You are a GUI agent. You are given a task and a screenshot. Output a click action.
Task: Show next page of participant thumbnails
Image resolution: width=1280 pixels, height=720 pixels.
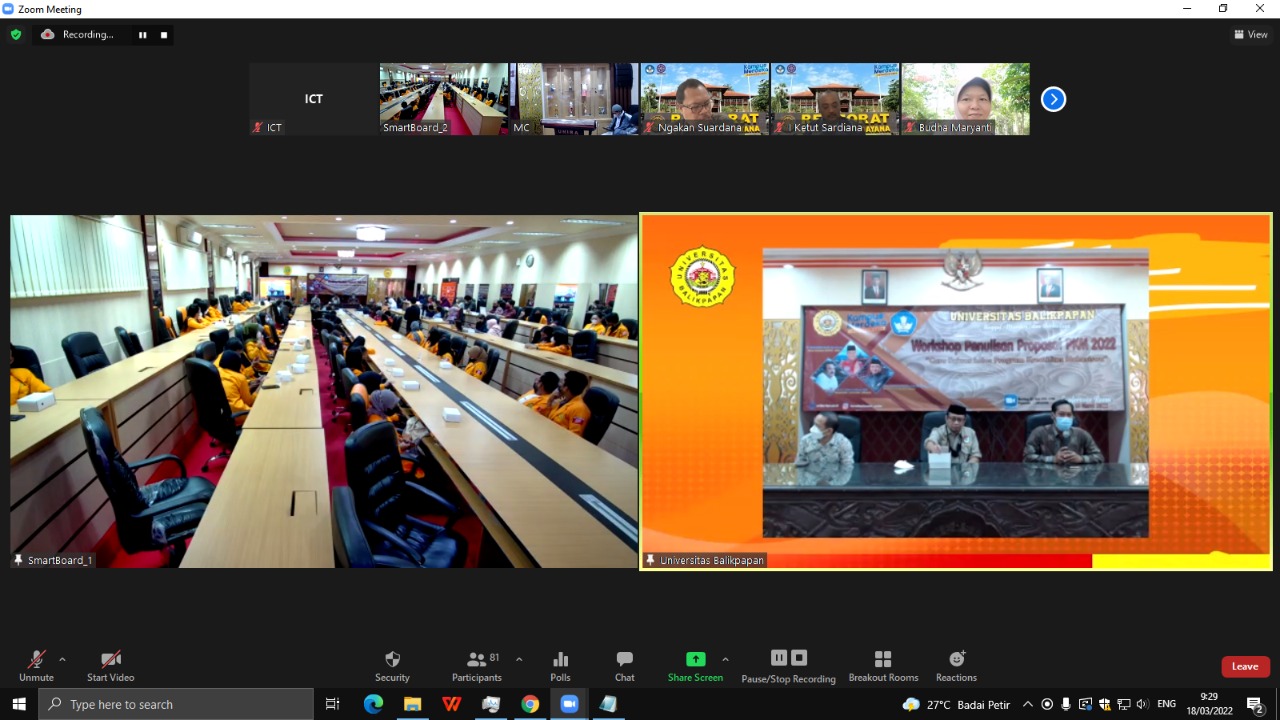(x=1053, y=99)
